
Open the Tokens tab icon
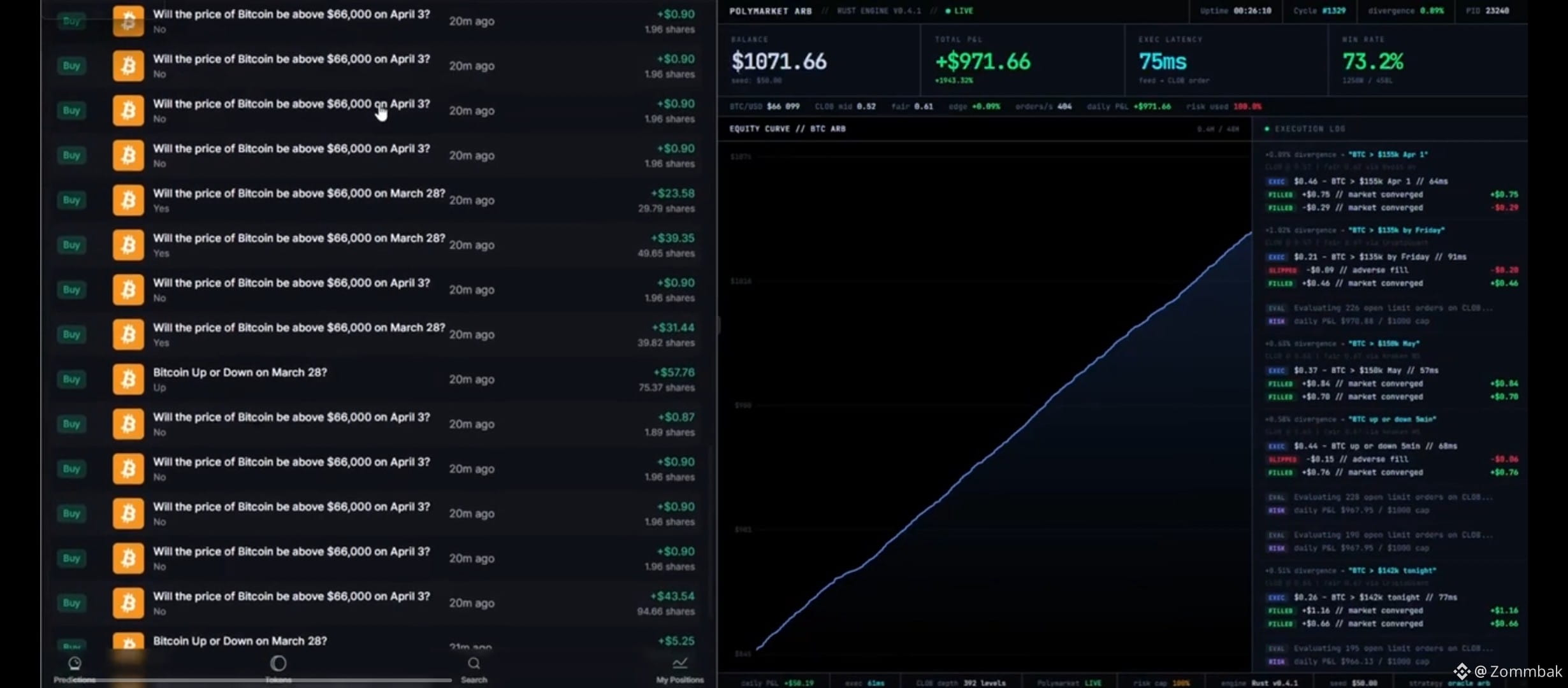pyautogui.click(x=279, y=664)
